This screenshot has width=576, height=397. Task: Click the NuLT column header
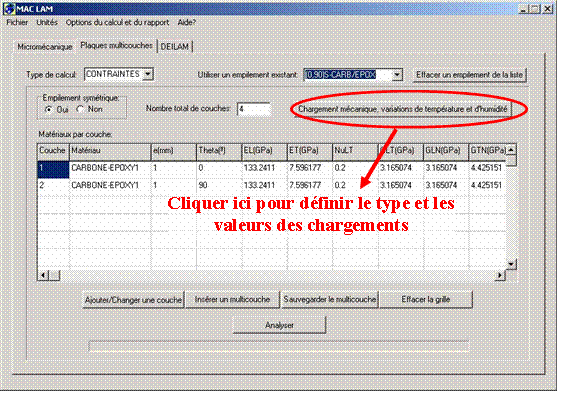click(x=355, y=151)
